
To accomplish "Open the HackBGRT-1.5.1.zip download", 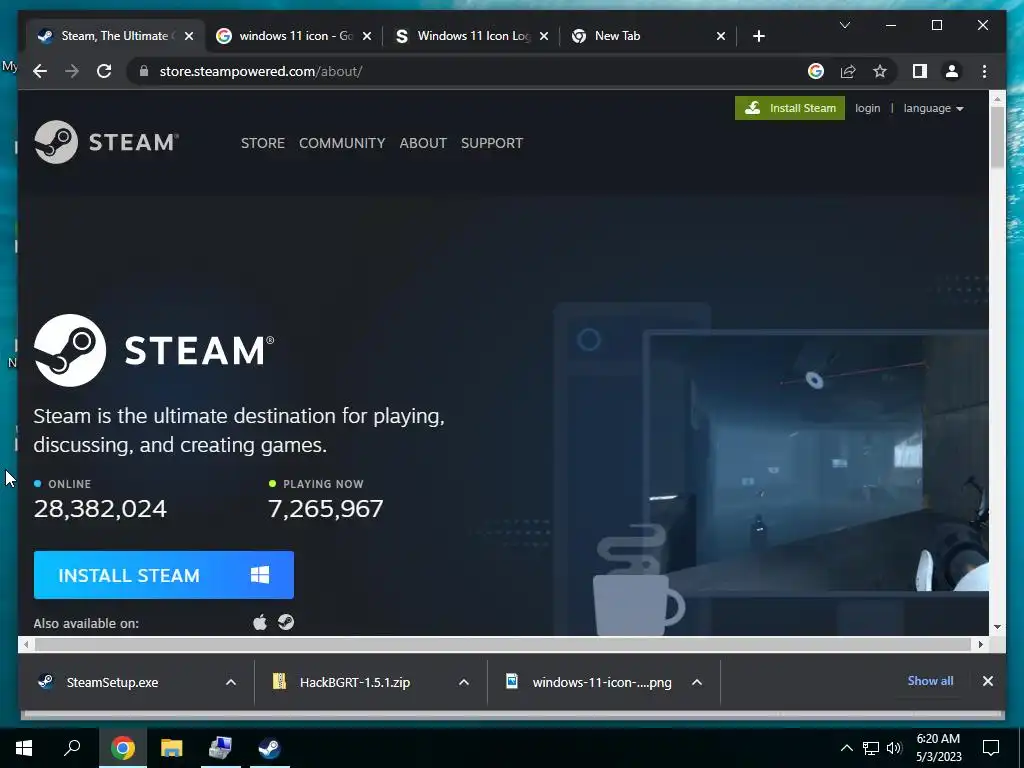I will point(355,682).
